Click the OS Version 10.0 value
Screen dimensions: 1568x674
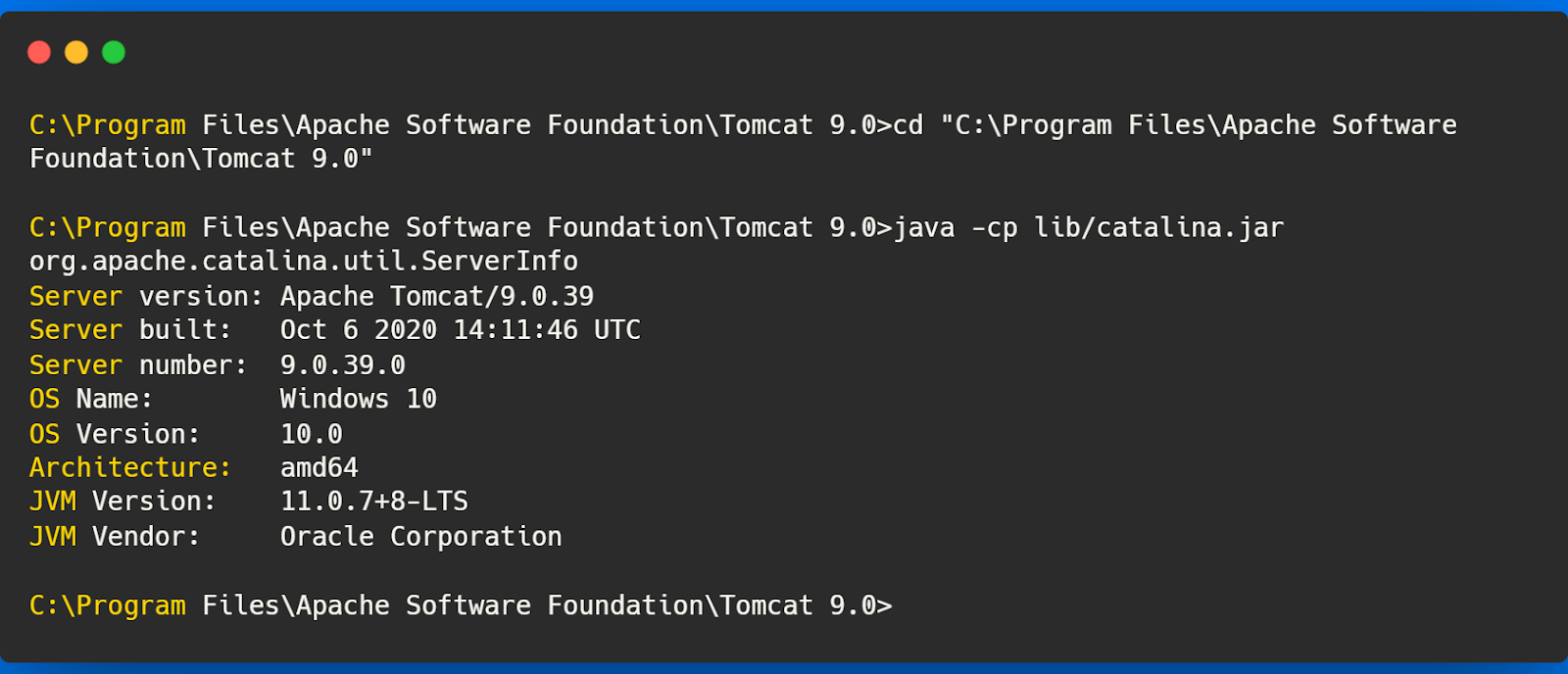coord(312,433)
